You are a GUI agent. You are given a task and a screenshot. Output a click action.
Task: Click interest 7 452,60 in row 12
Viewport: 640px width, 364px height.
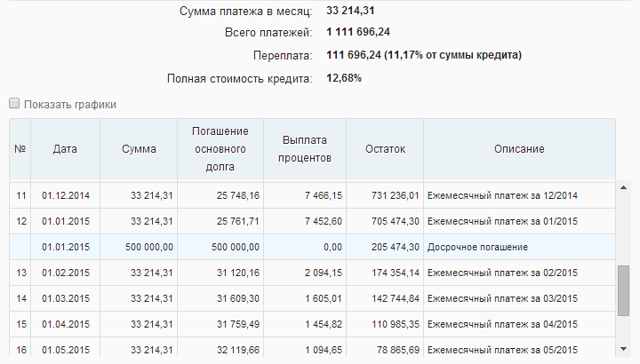pyautogui.click(x=323, y=222)
